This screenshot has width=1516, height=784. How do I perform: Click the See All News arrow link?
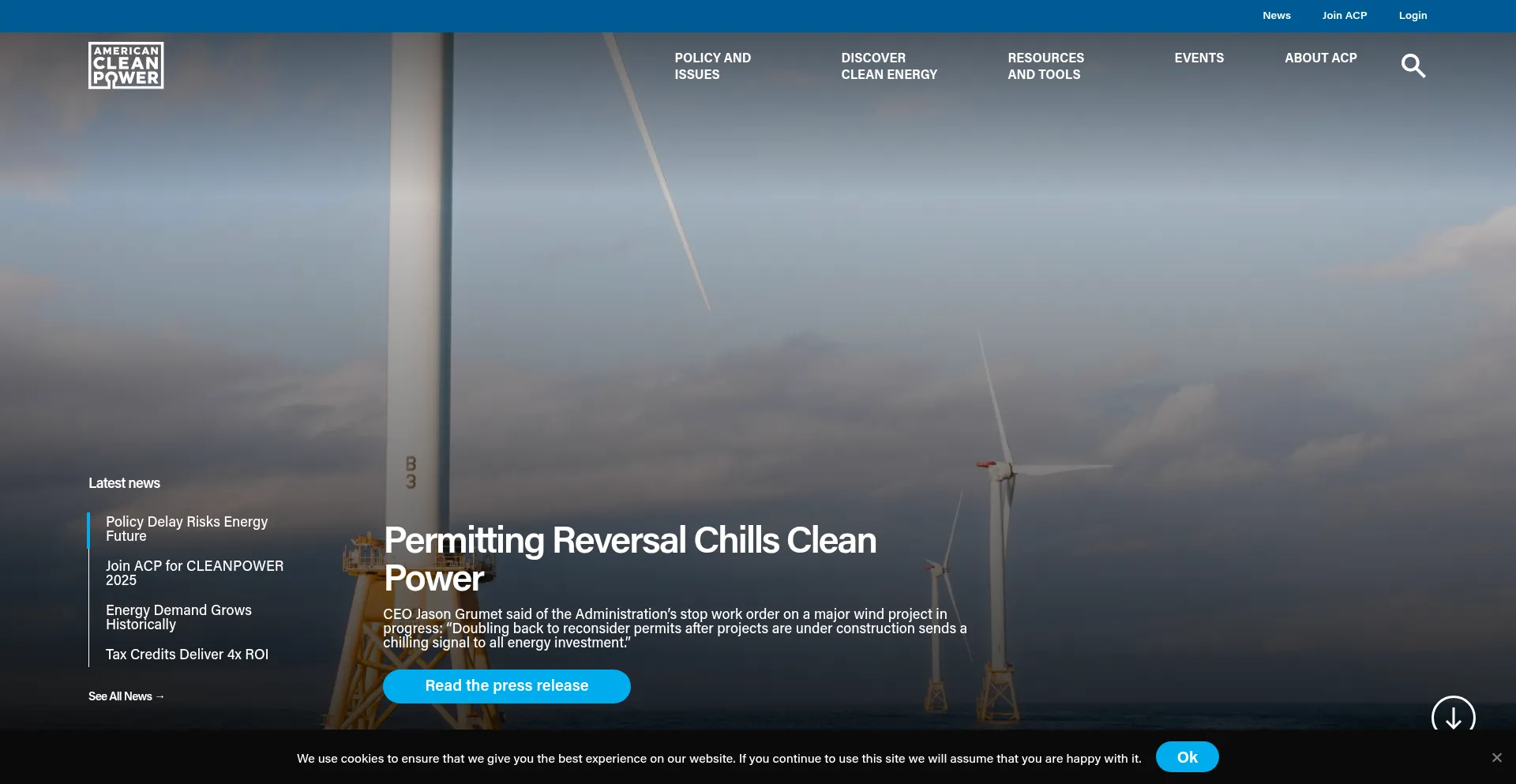pyautogui.click(x=126, y=696)
